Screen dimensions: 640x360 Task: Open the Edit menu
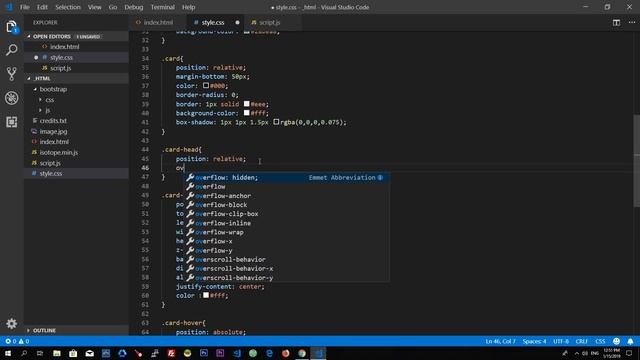click(x=42, y=7)
